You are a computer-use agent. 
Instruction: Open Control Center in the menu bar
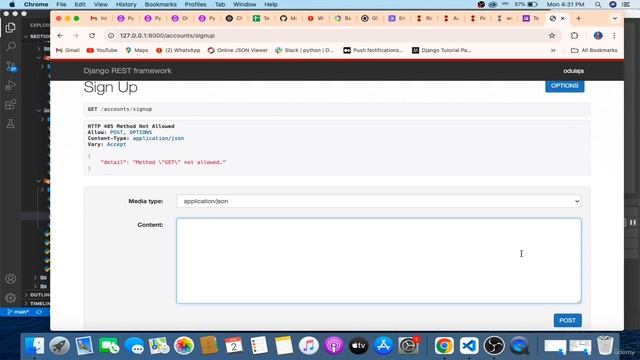625,4
